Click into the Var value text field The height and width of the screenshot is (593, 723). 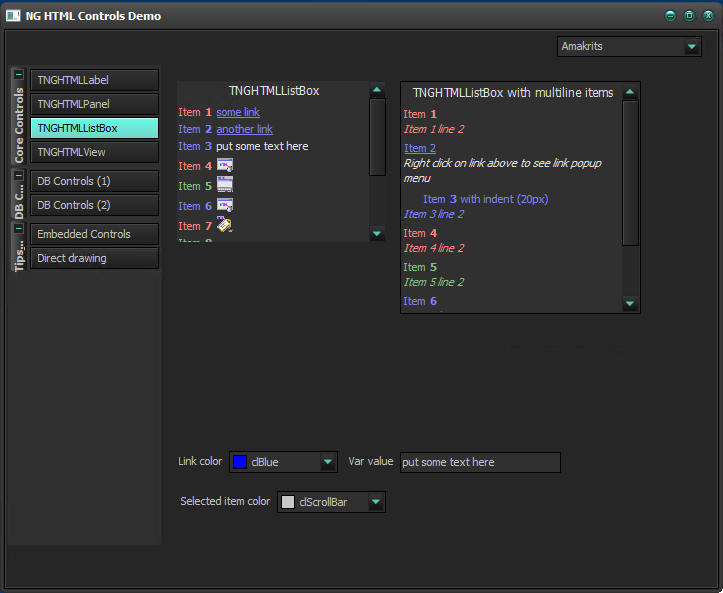pos(479,462)
